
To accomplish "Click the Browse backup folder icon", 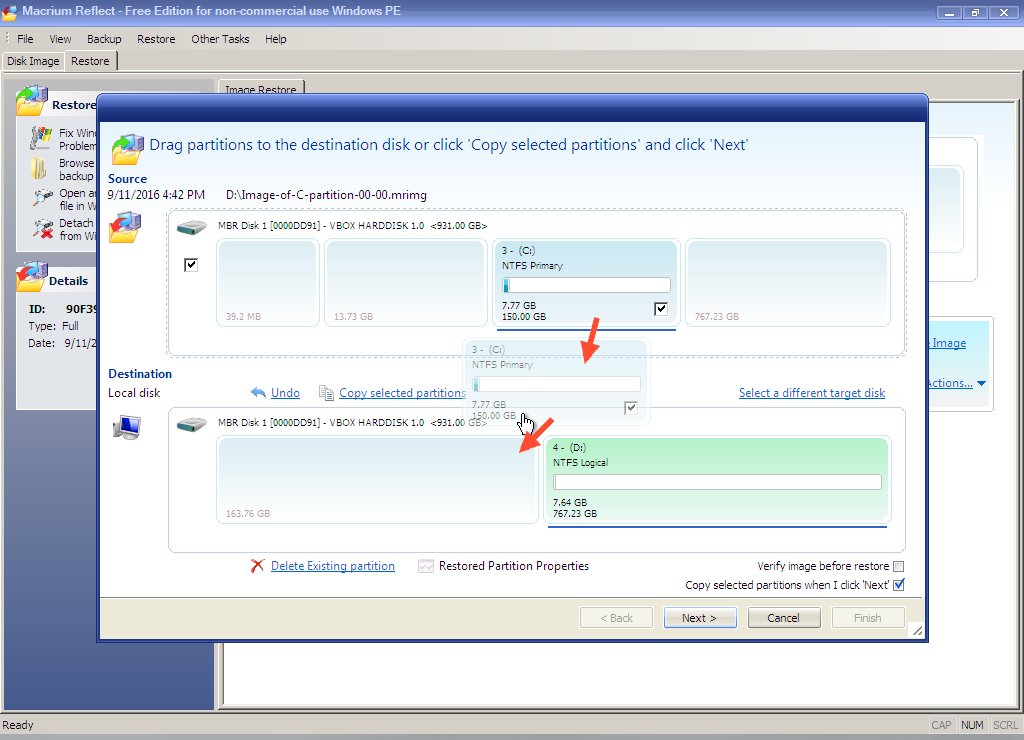I will click(41, 168).
